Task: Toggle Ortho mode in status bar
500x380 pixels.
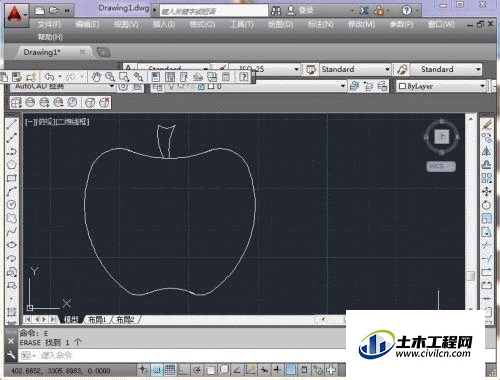Action: coord(183,370)
